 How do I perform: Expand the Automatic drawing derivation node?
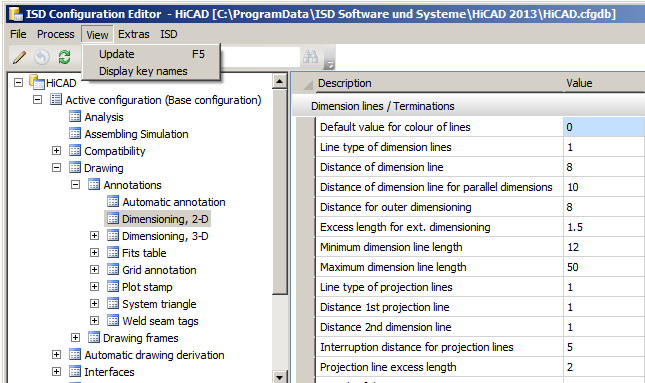[56, 355]
